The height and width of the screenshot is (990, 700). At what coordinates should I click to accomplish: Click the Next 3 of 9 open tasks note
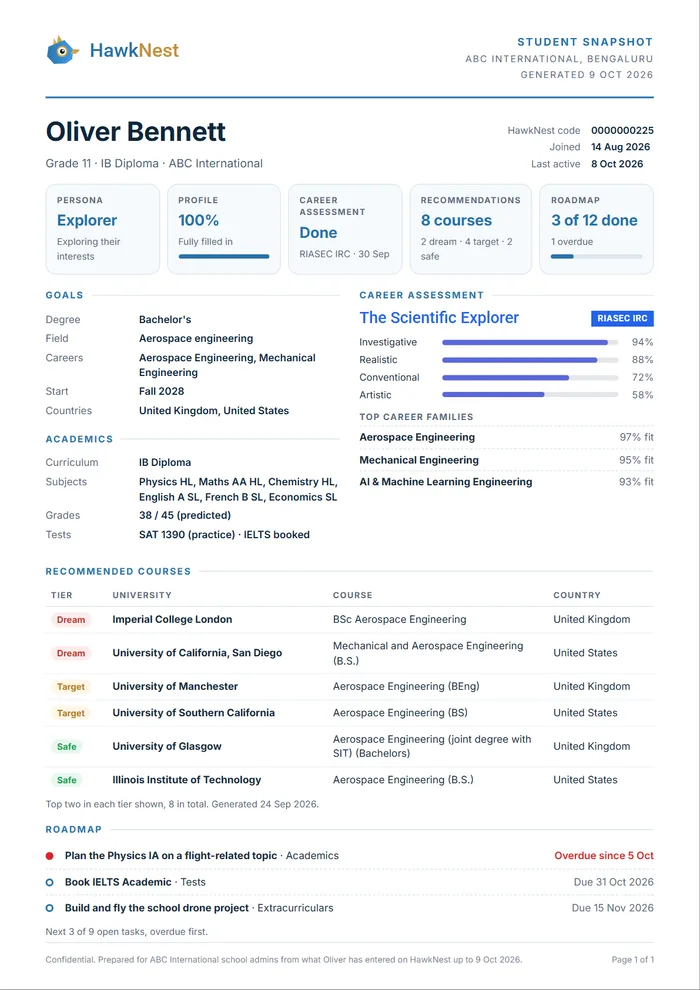coord(127,932)
